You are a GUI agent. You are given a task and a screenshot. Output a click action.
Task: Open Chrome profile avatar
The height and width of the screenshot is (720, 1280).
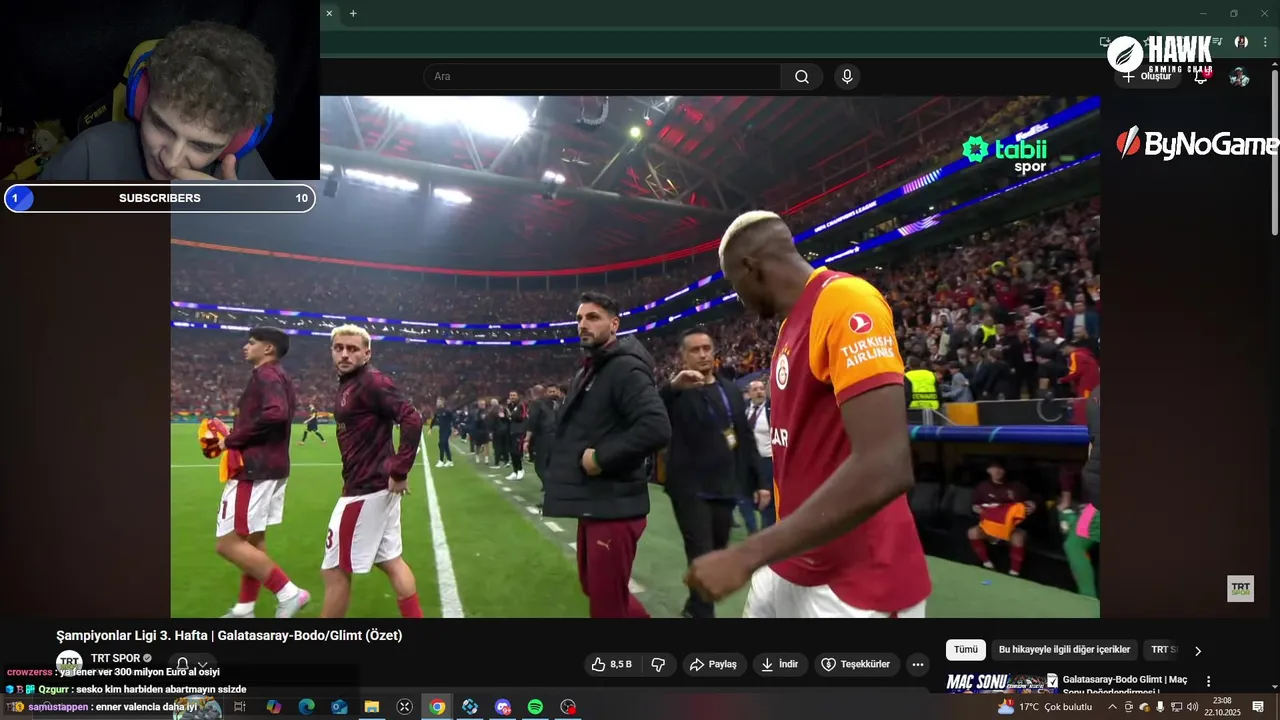click(x=1241, y=42)
